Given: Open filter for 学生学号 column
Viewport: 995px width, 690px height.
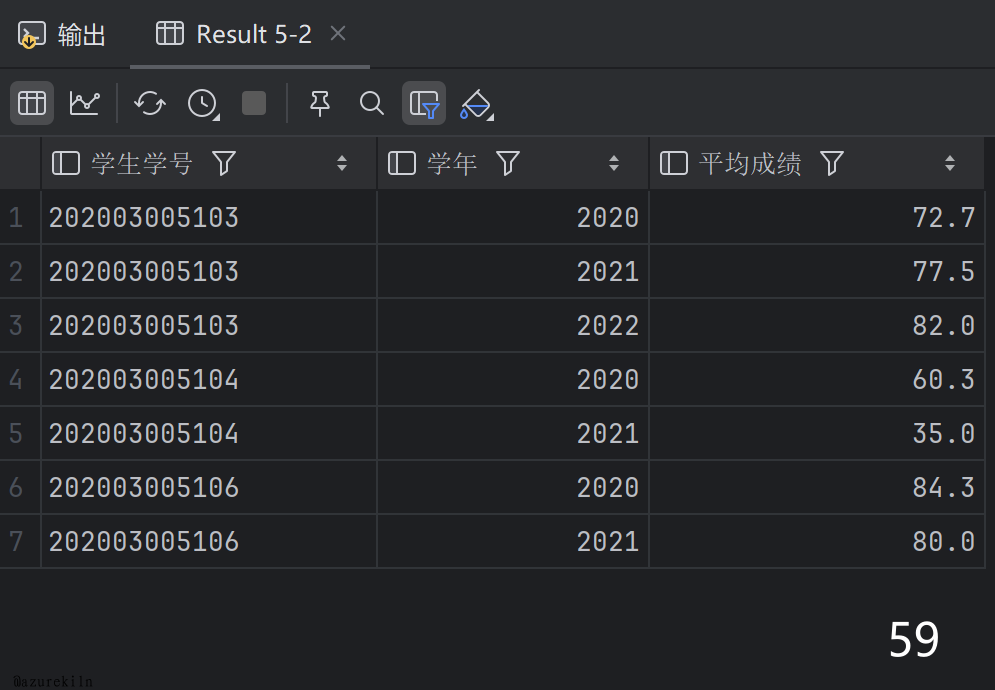Looking at the screenshot, I should click(x=224, y=163).
